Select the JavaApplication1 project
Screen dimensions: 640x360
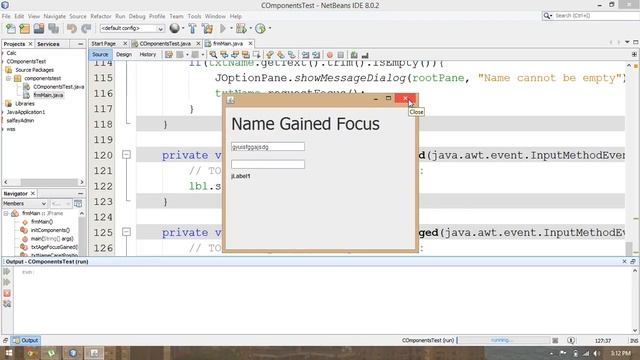click(x=26, y=112)
